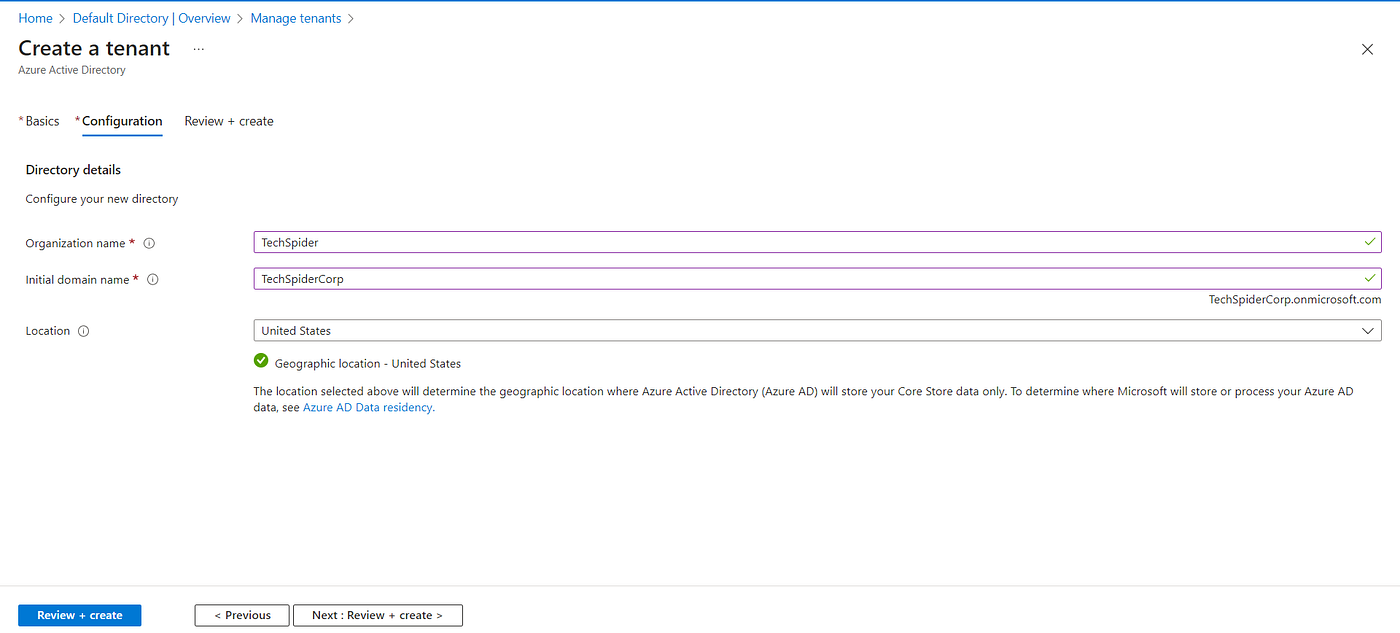The width and height of the screenshot is (1400, 633).
Task: Open the Azure AD Data residency link
Action: (x=367, y=407)
